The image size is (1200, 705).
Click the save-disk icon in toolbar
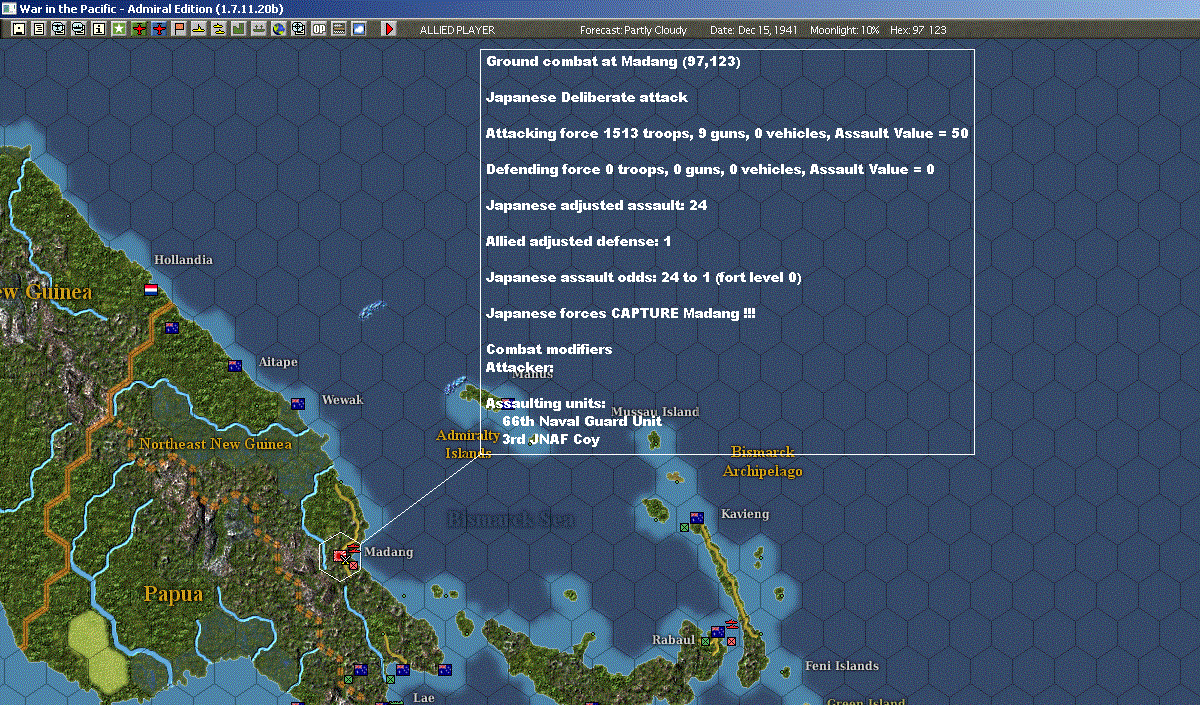(x=18, y=29)
